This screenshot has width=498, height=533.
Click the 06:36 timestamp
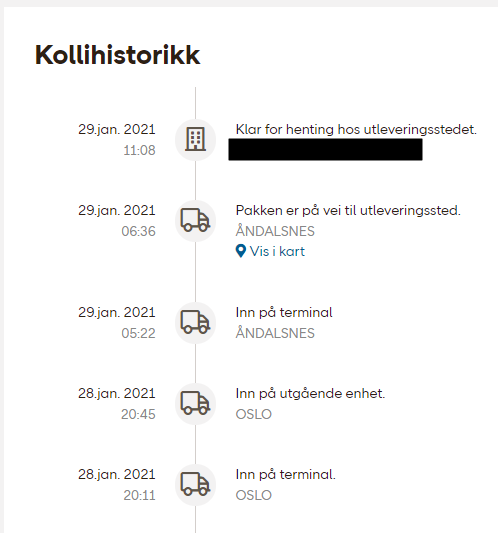coord(138,231)
